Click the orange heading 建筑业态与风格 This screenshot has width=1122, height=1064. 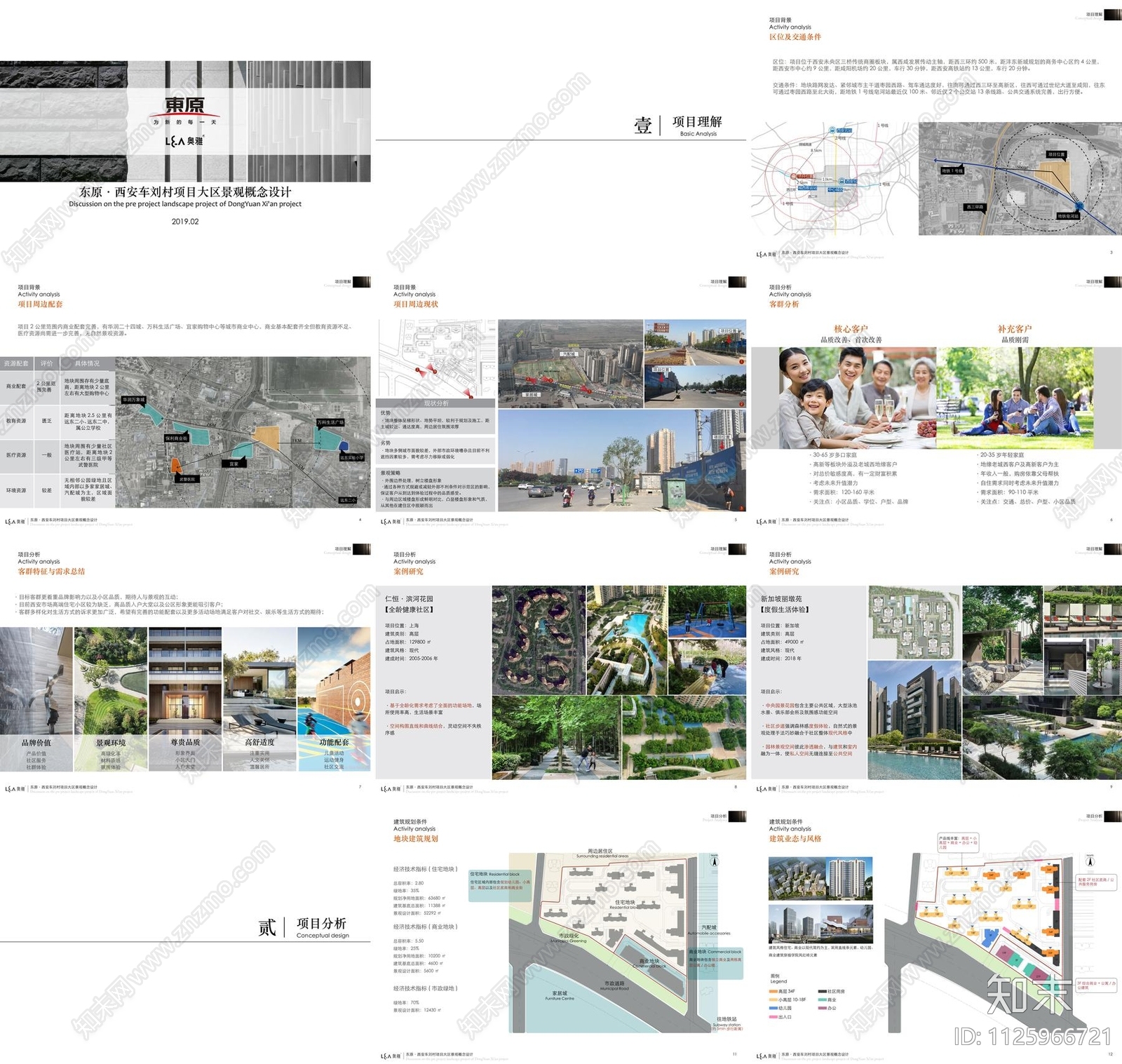[795, 839]
